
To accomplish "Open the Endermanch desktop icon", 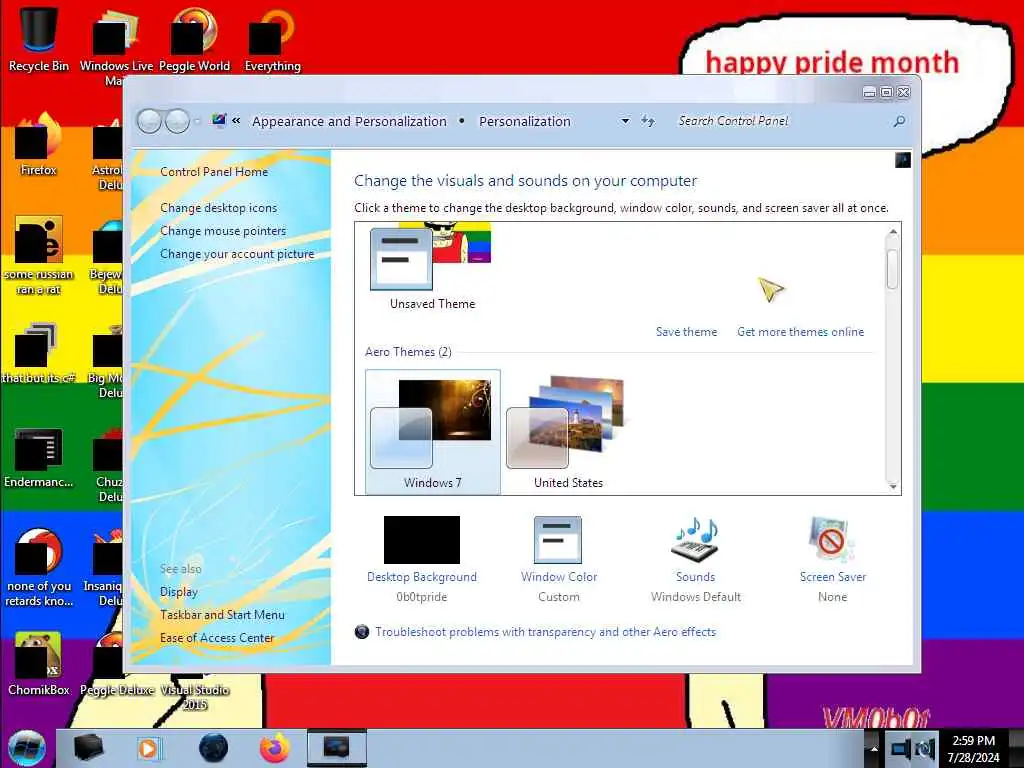I will coord(39,457).
